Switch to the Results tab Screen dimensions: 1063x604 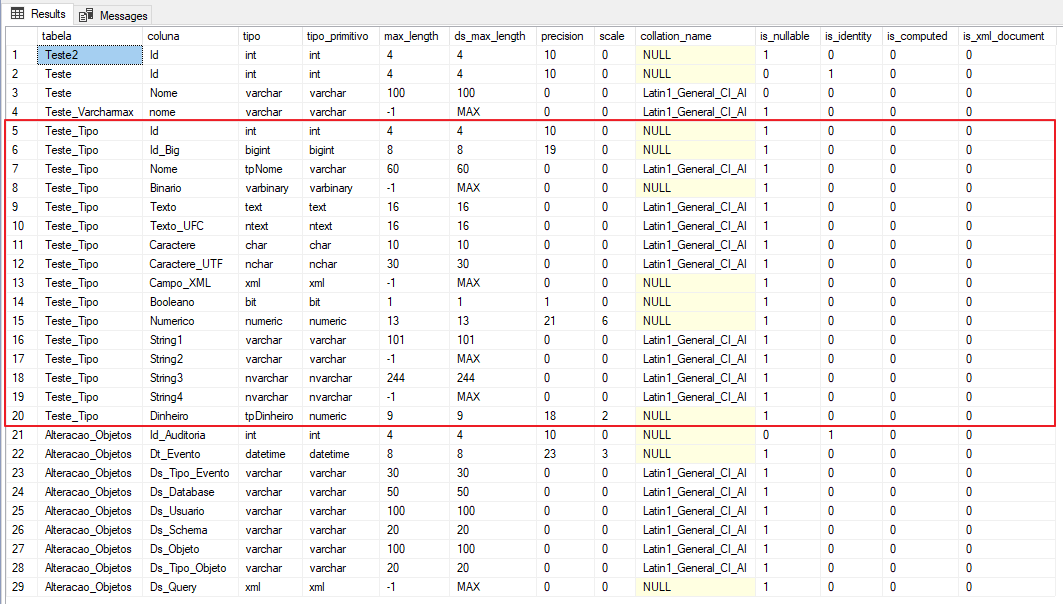[x=38, y=14]
